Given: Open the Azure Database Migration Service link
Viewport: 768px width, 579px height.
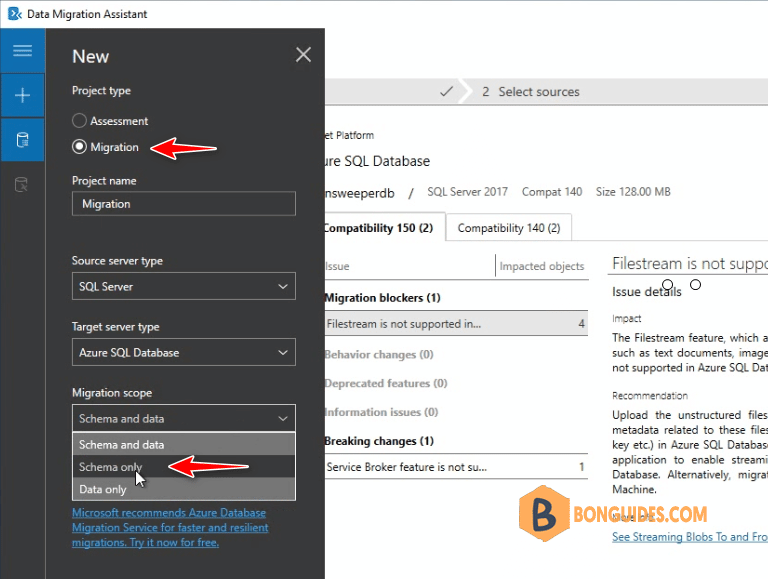Looking at the screenshot, I should 170,528.
